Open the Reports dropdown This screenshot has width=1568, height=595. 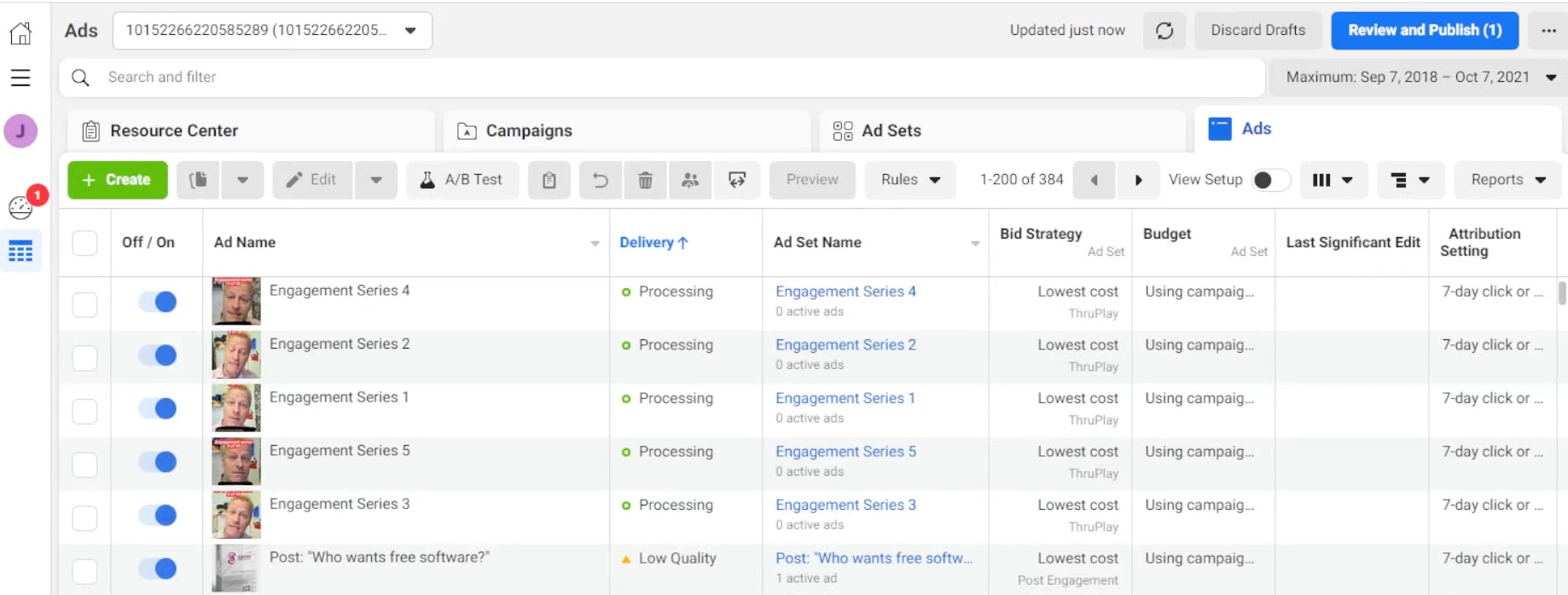click(1508, 180)
